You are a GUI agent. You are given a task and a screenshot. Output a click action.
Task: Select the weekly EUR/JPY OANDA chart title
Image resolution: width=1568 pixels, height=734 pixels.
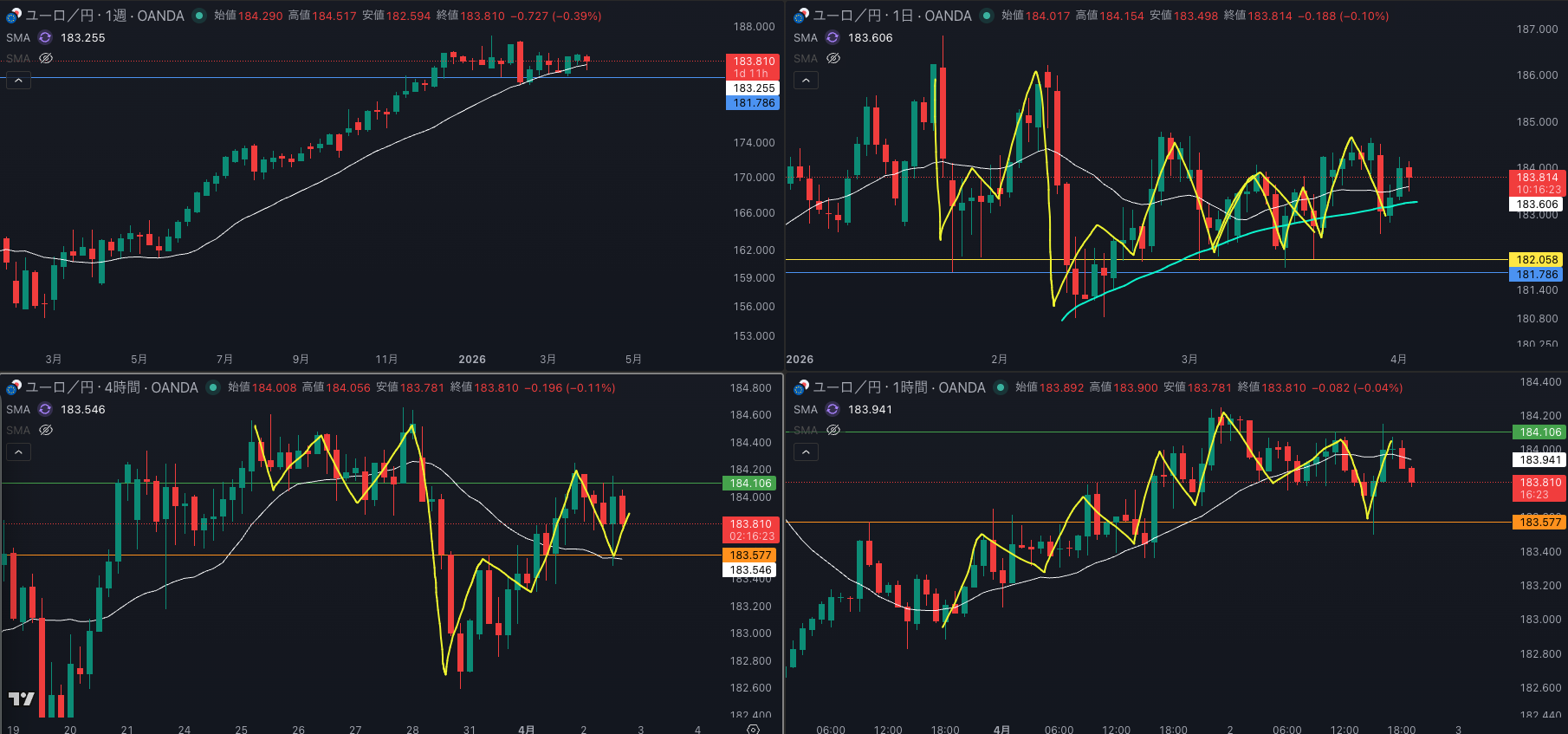click(x=105, y=16)
